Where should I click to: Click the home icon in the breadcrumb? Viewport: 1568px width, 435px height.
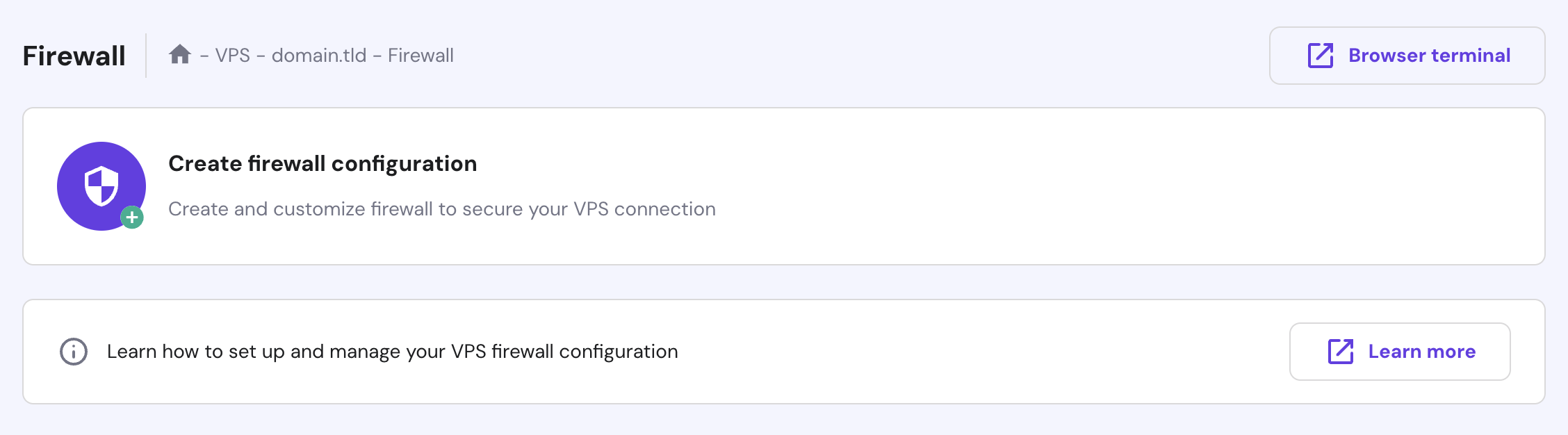(180, 54)
